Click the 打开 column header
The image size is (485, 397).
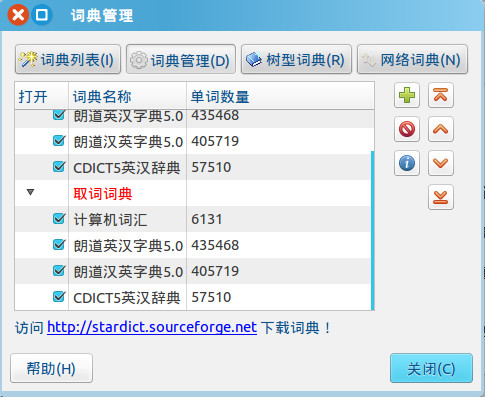click(42, 96)
